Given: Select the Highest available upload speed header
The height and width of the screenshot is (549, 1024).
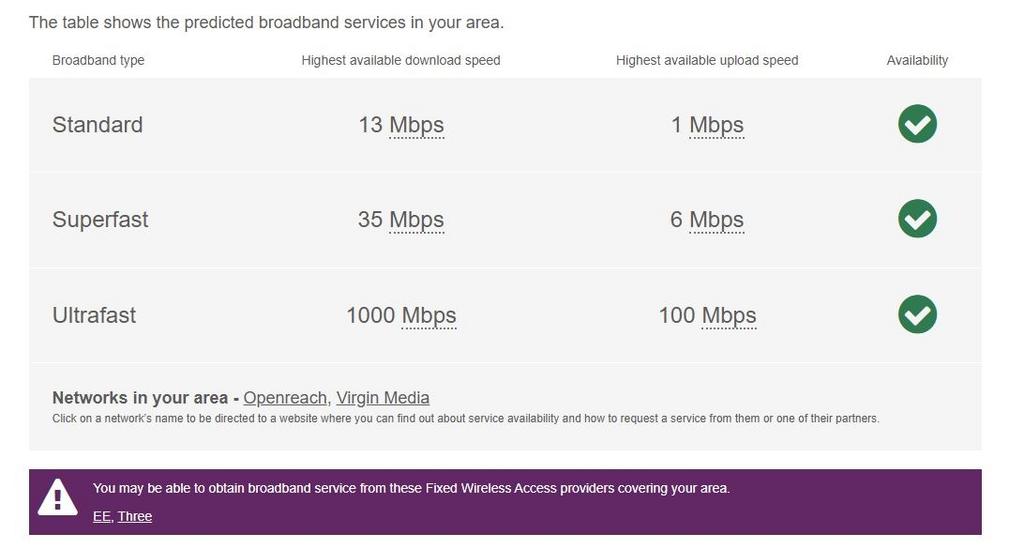Looking at the screenshot, I should click(707, 60).
